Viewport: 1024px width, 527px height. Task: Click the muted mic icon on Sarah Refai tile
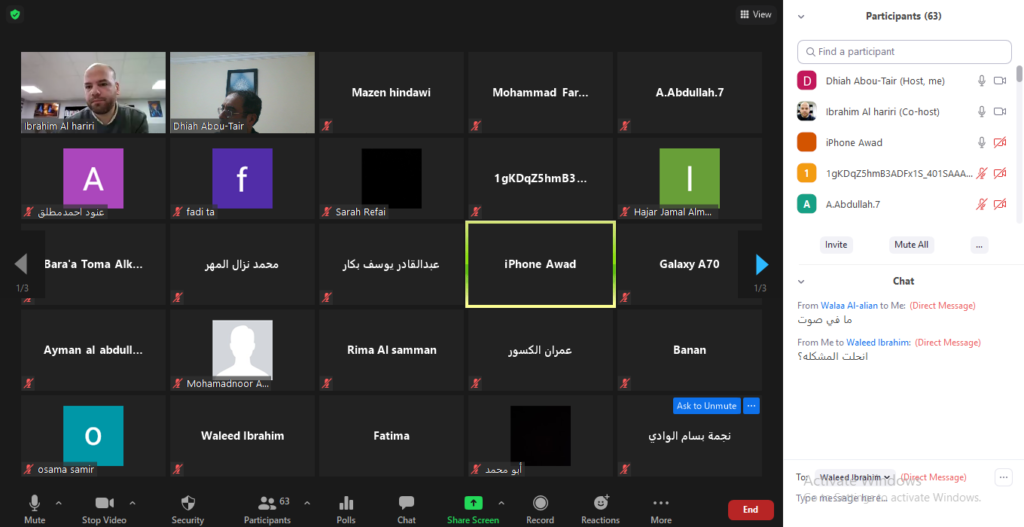click(x=327, y=212)
